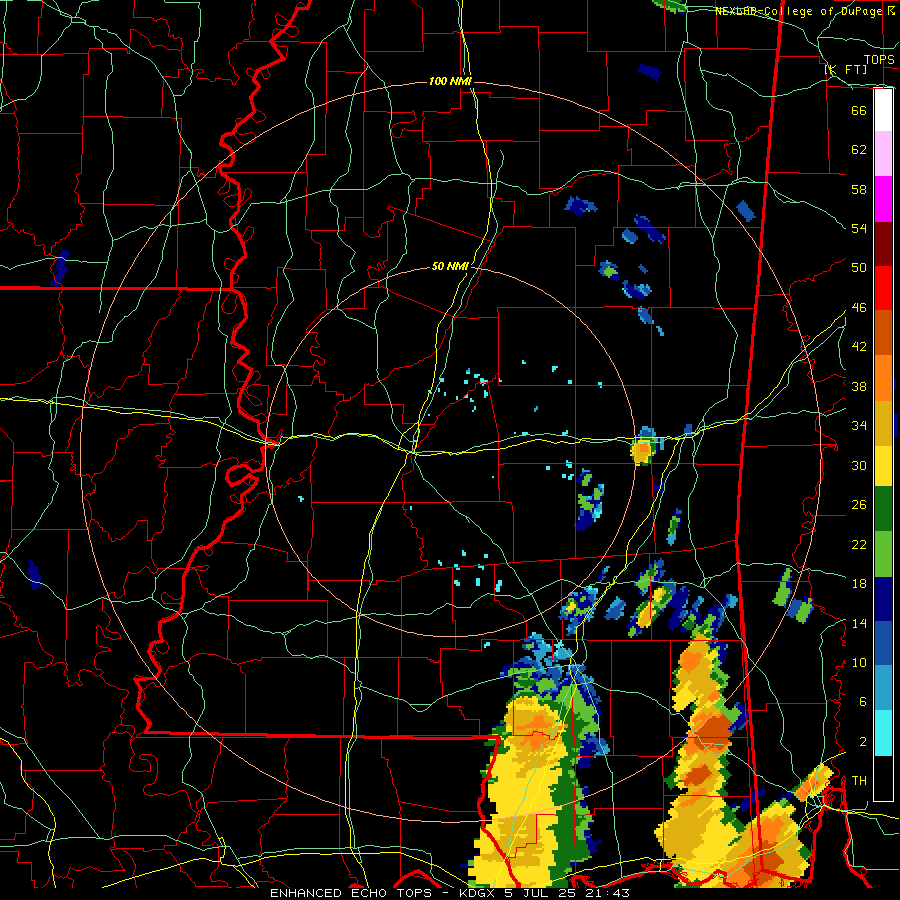
Task: Click legend value '22'
Action: click(x=859, y=544)
